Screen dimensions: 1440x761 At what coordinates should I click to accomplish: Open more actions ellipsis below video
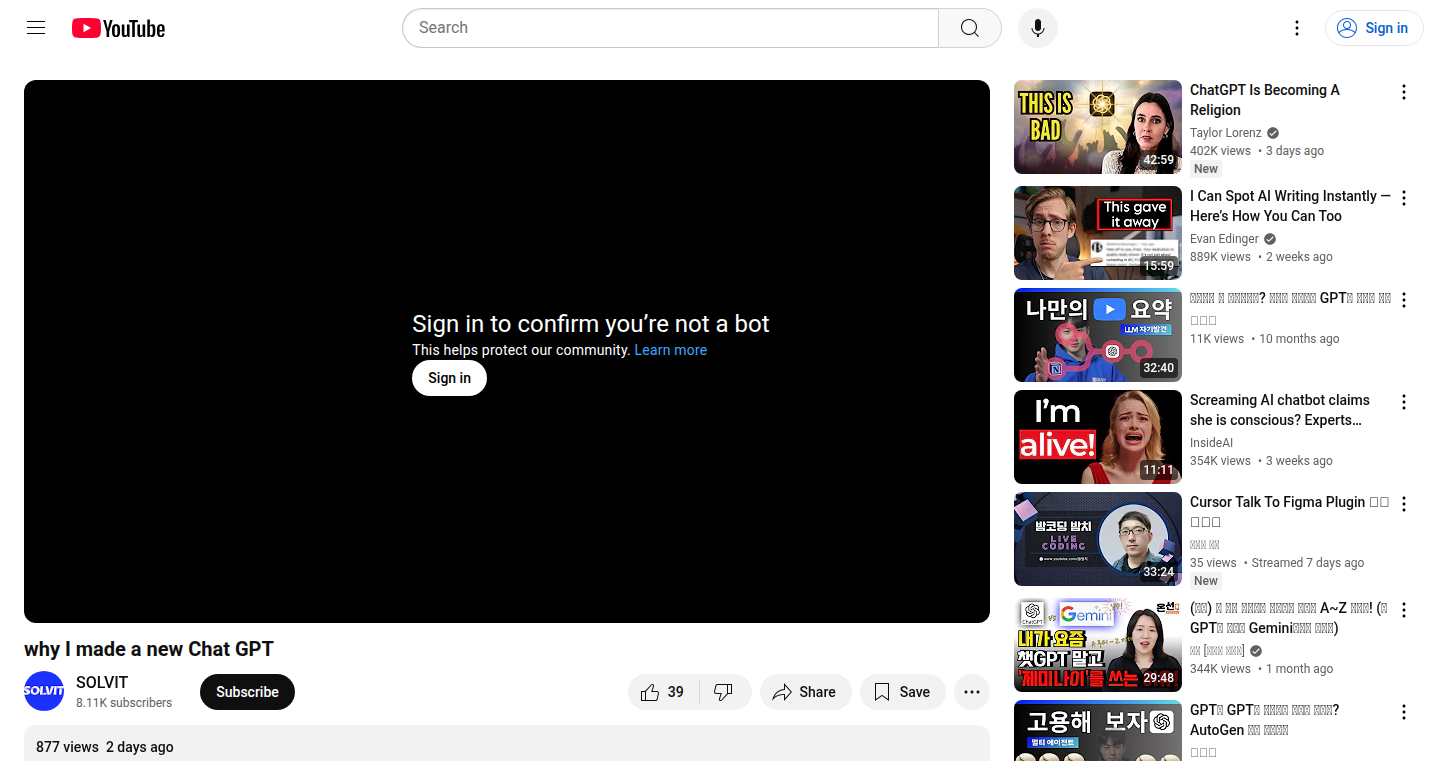click(x=972, y=692)
